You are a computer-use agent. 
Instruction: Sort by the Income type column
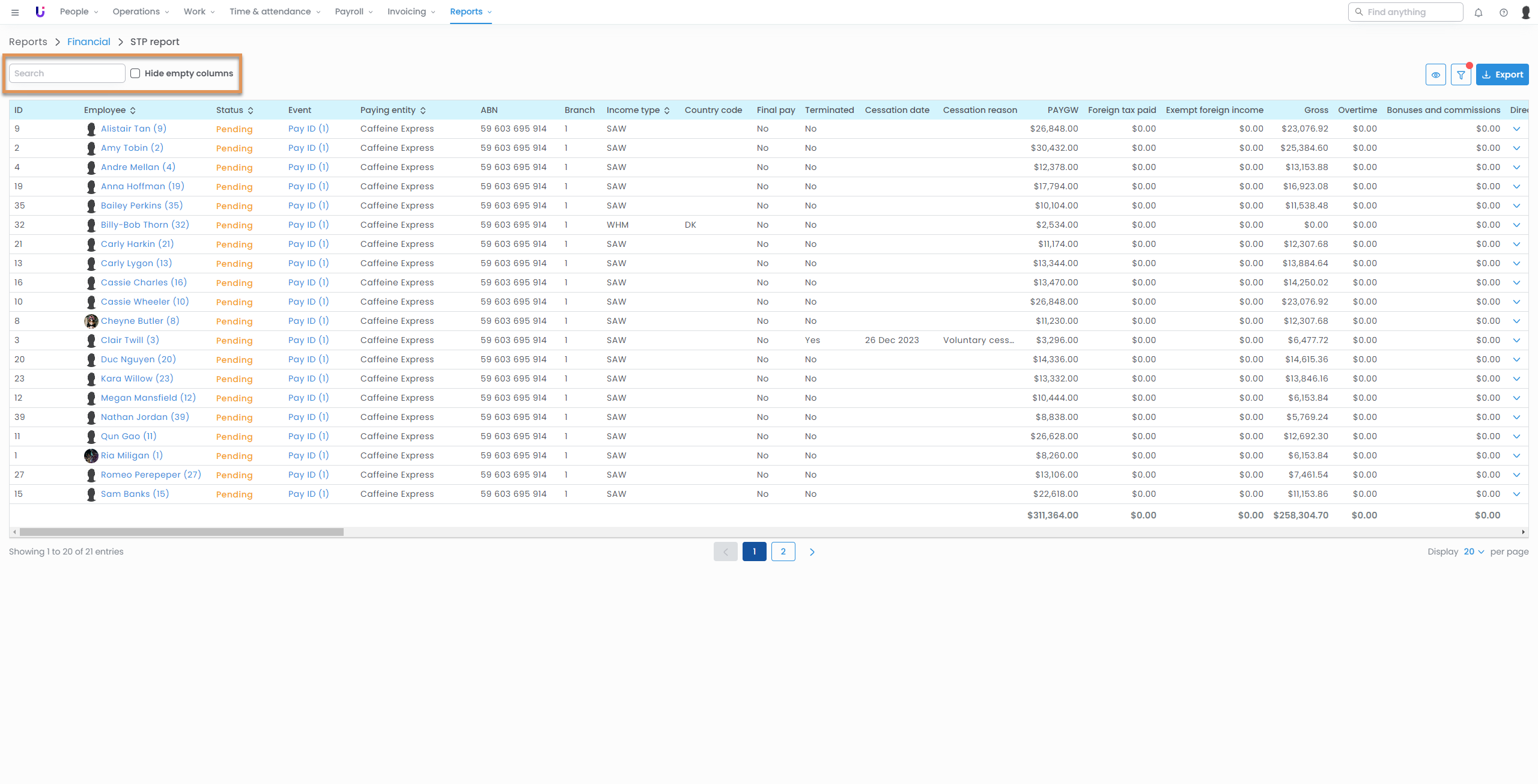[638, 110]
